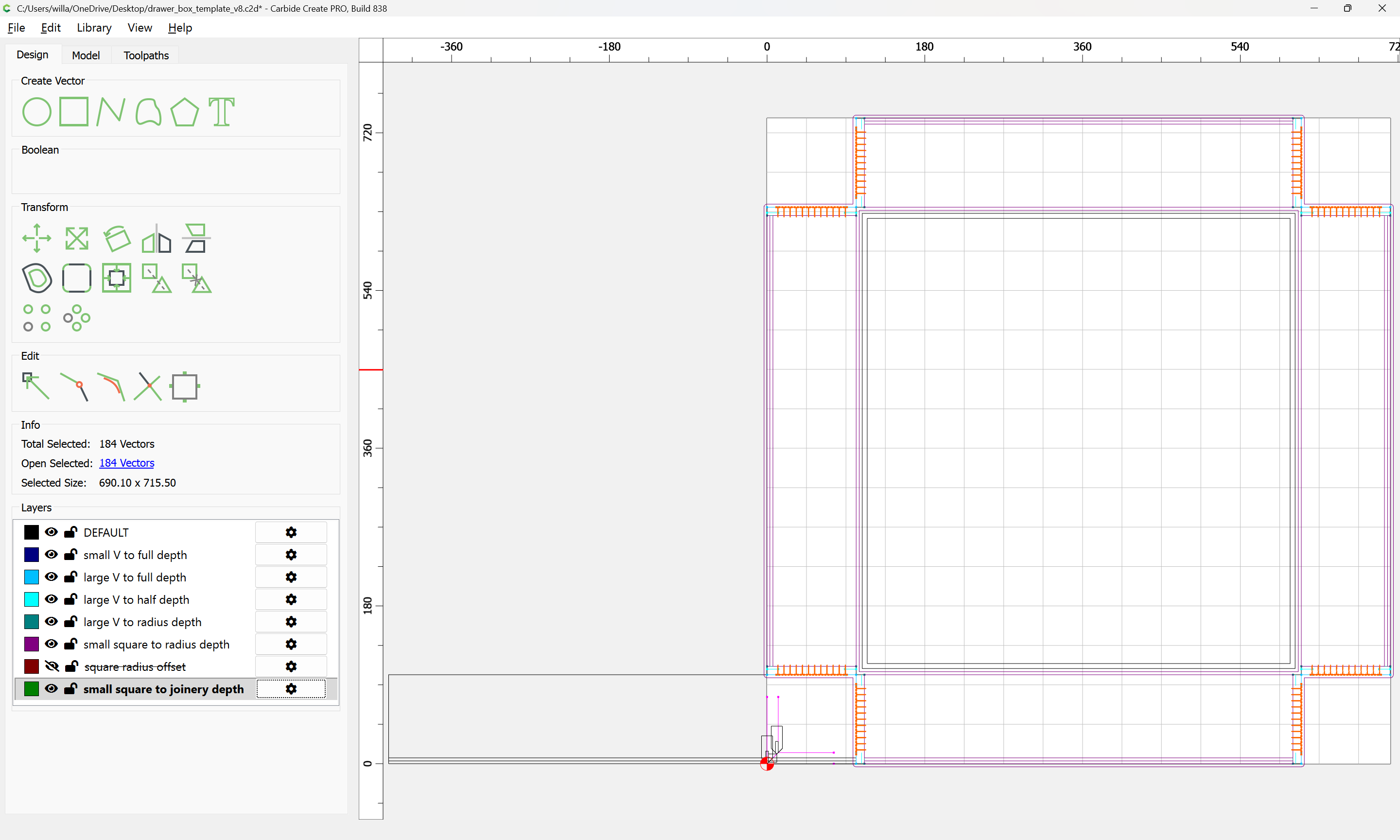This screenshot has height=840, width=1400.
Task: Open settings for small square to joinery depth
Action: coord(291,689)
